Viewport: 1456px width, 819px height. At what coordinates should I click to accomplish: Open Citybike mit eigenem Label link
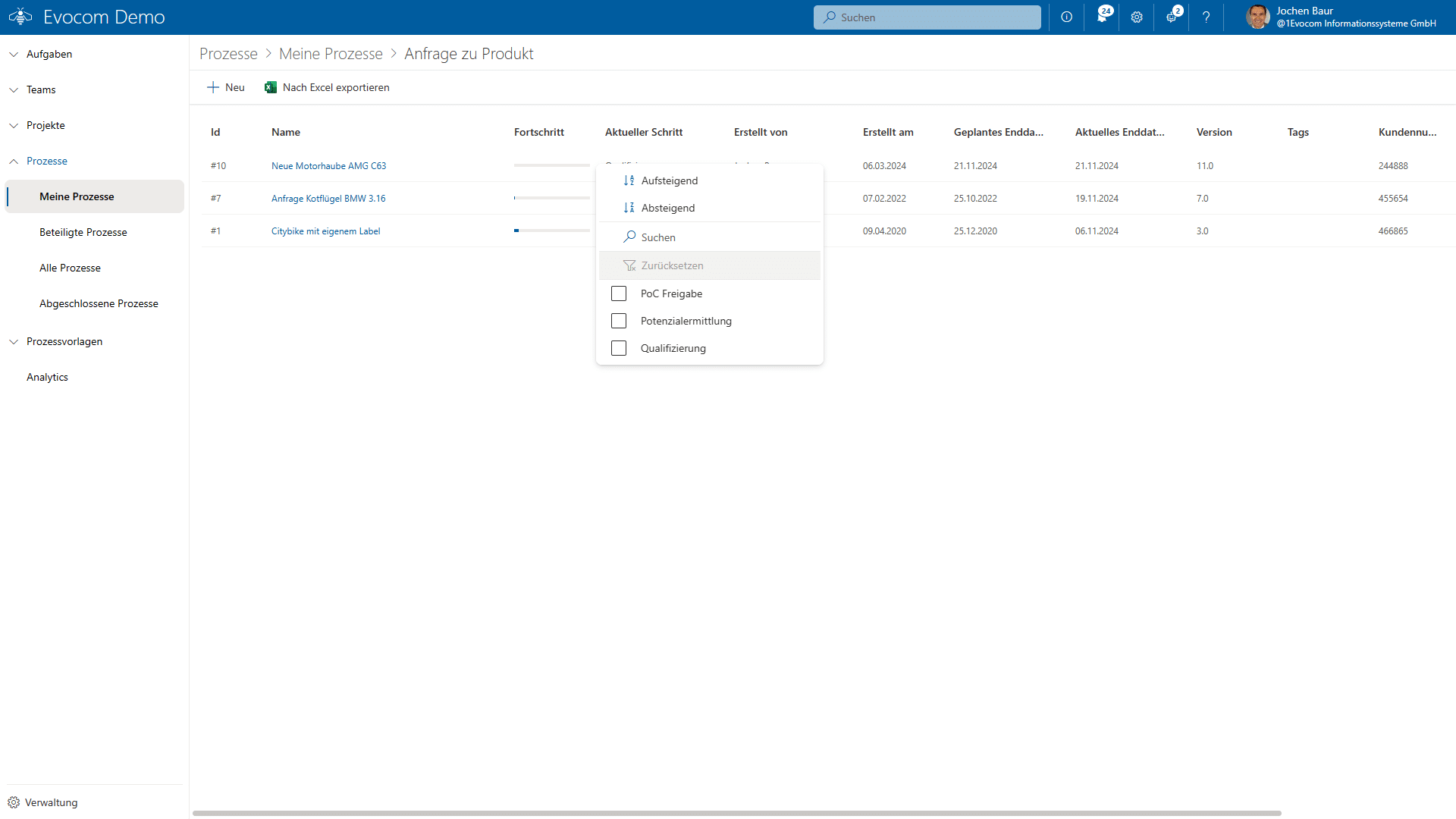[x=325, y=231]
